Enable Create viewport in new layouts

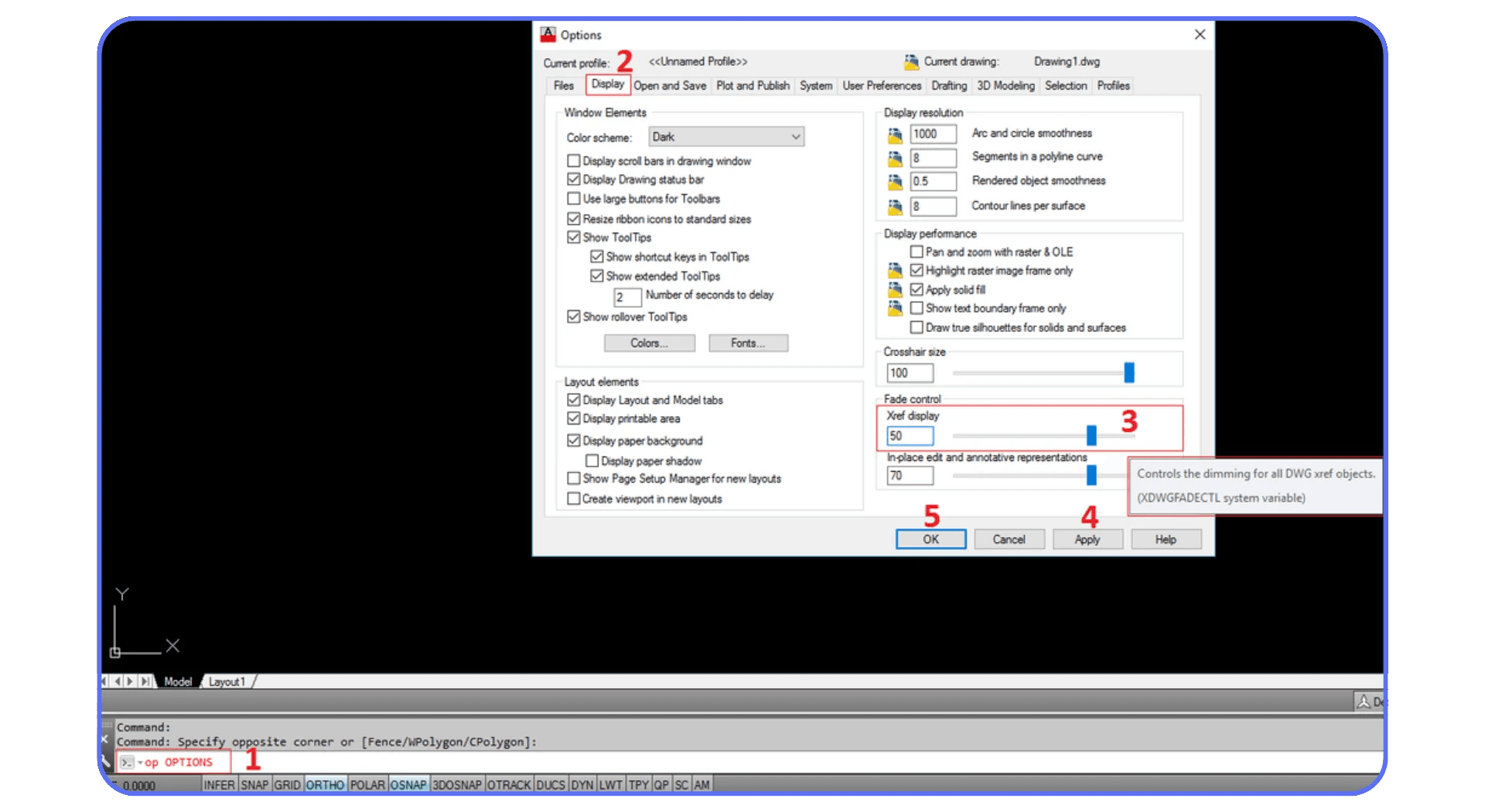tap(574, 499)
